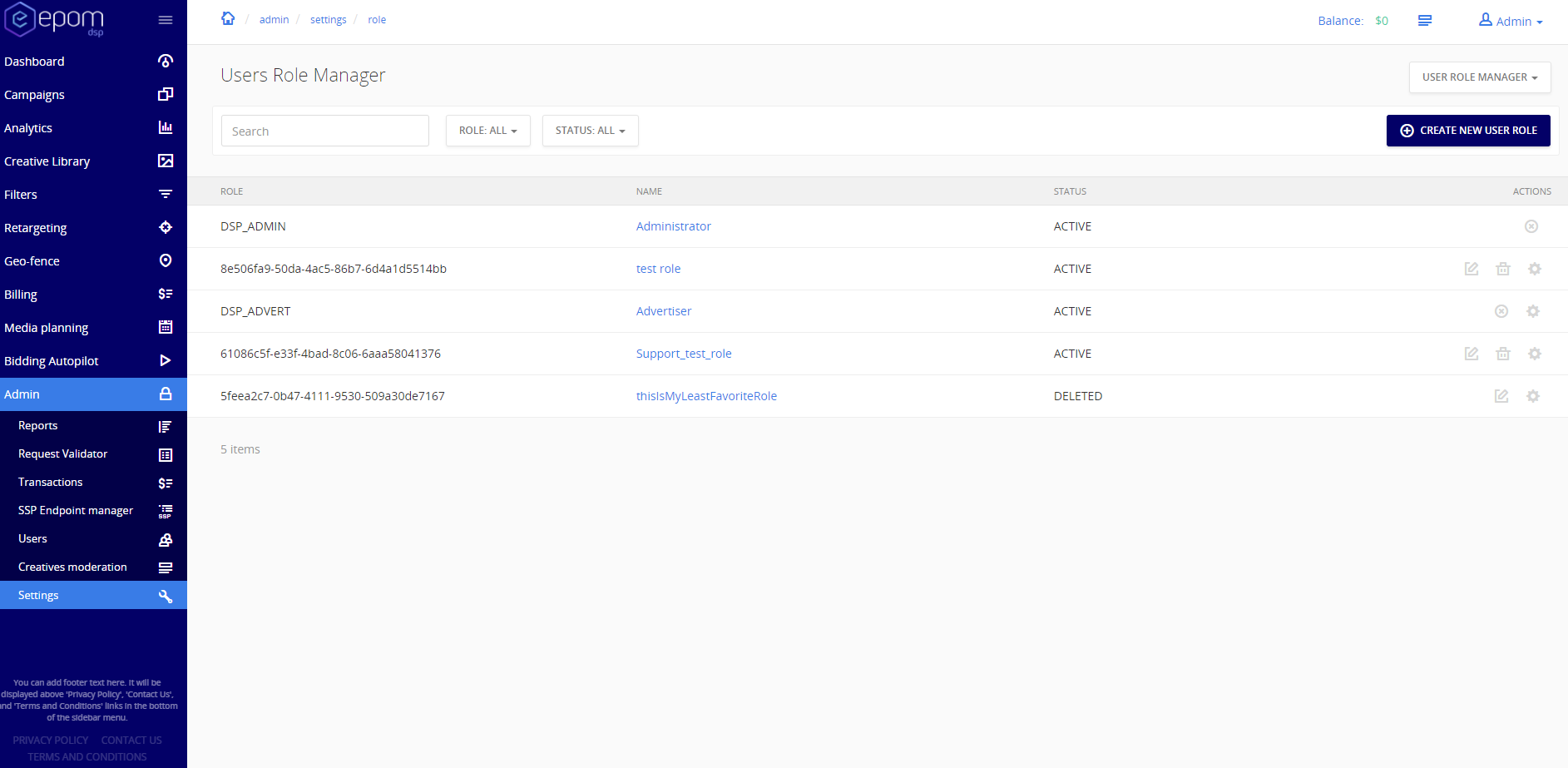Image resolution: width=1568 pixels, height=768 pixels.
Task: Expand the USER ROLE MANAGER dropdown
Action: tap(1480, 77)
